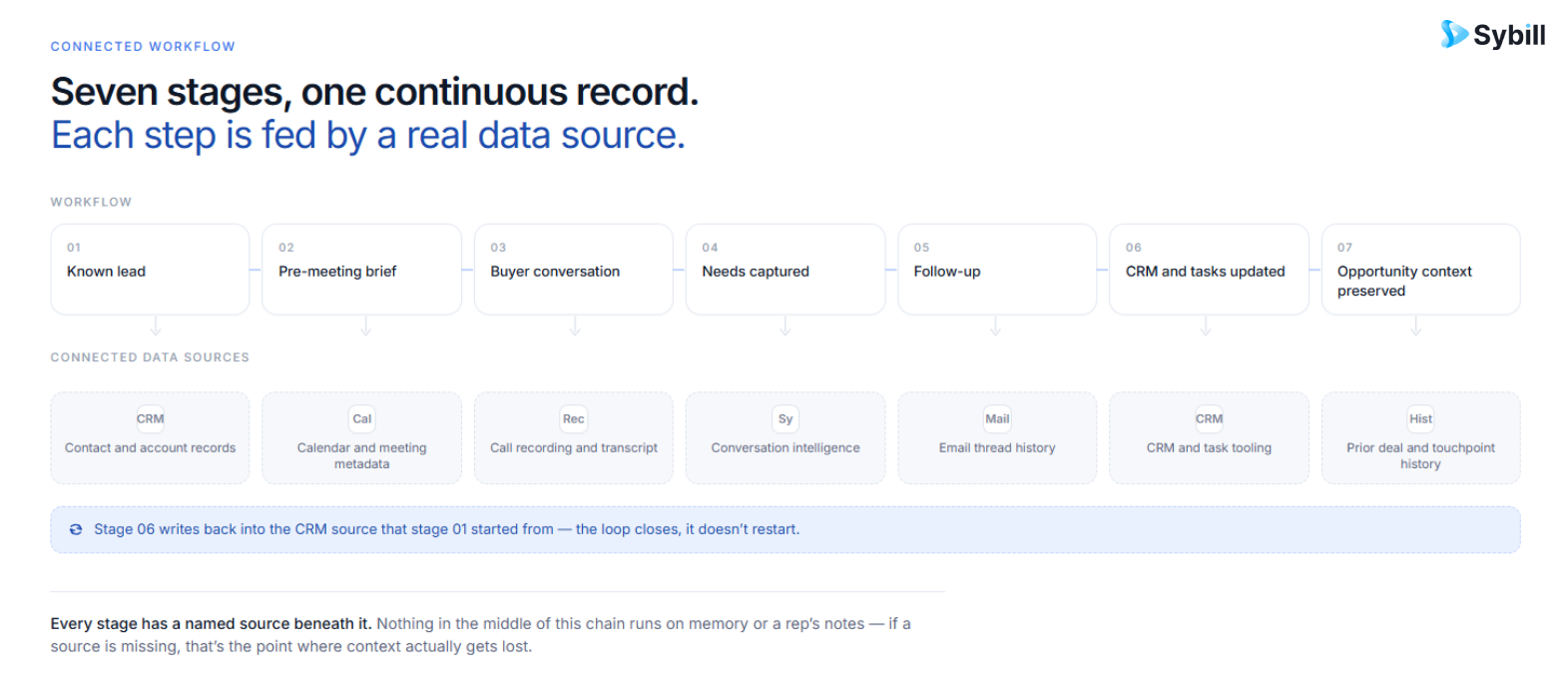This screenshot has height=697, width=1568.
Task: Select the Buyer conversation stage card
Action: 574,270
